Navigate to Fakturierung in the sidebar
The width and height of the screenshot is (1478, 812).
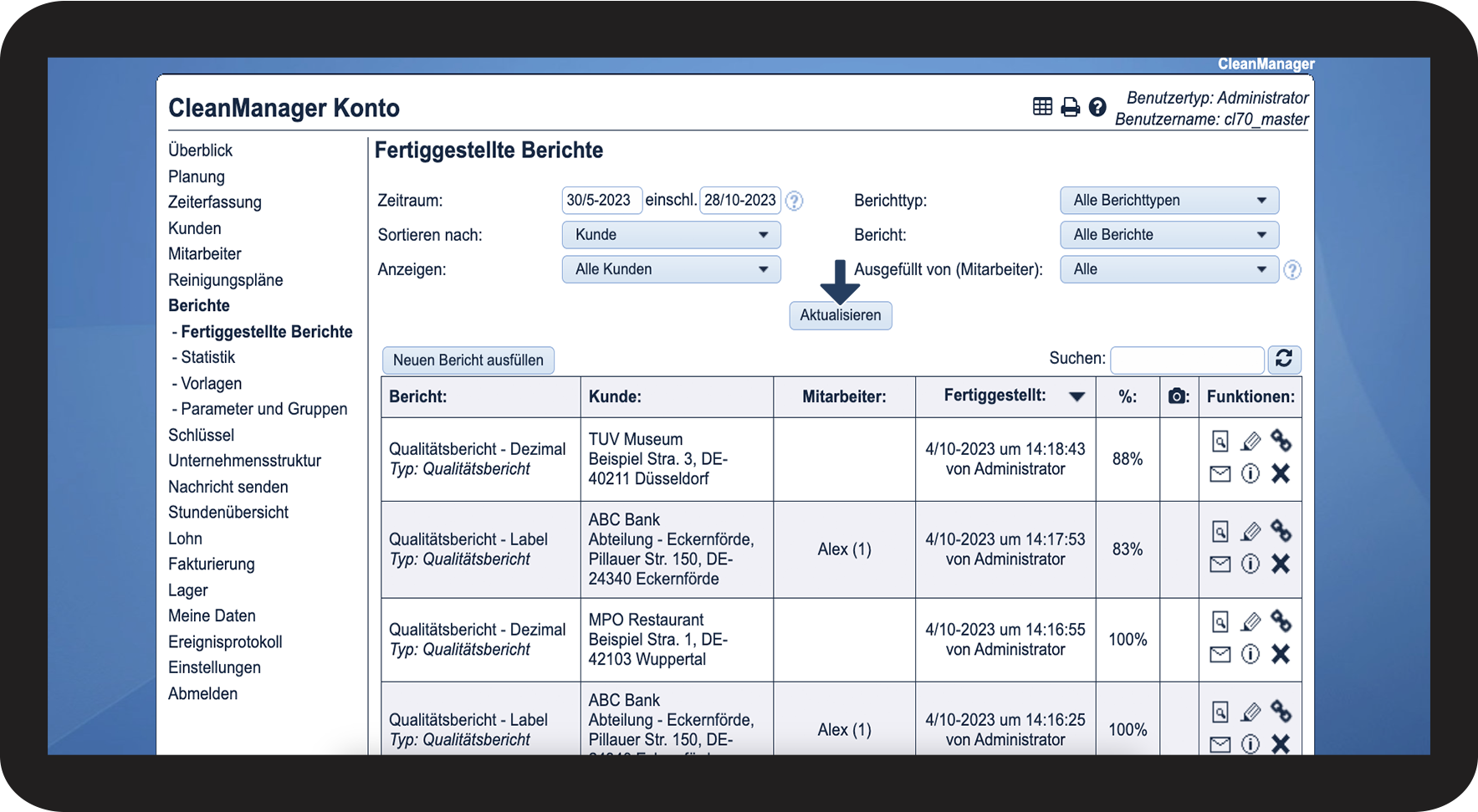click(212, 564)
